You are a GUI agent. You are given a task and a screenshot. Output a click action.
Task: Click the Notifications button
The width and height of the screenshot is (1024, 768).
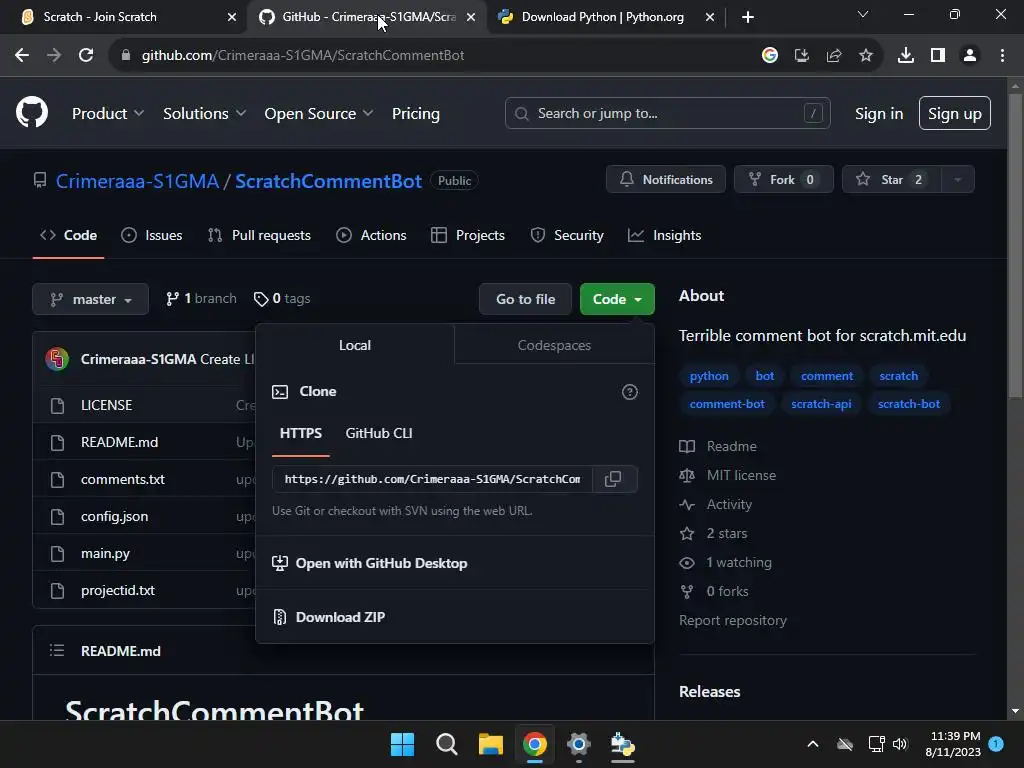pos(665,180)
